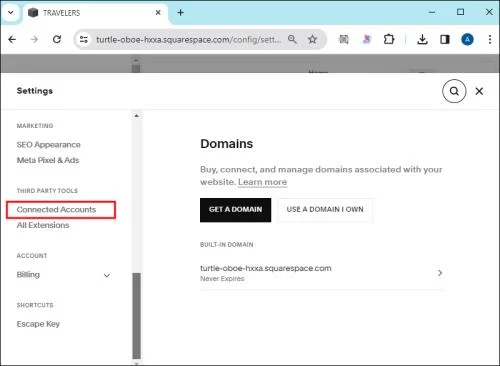The image size is (500, 366).
Task: Click the Domains heading
Action: point(227,144)
